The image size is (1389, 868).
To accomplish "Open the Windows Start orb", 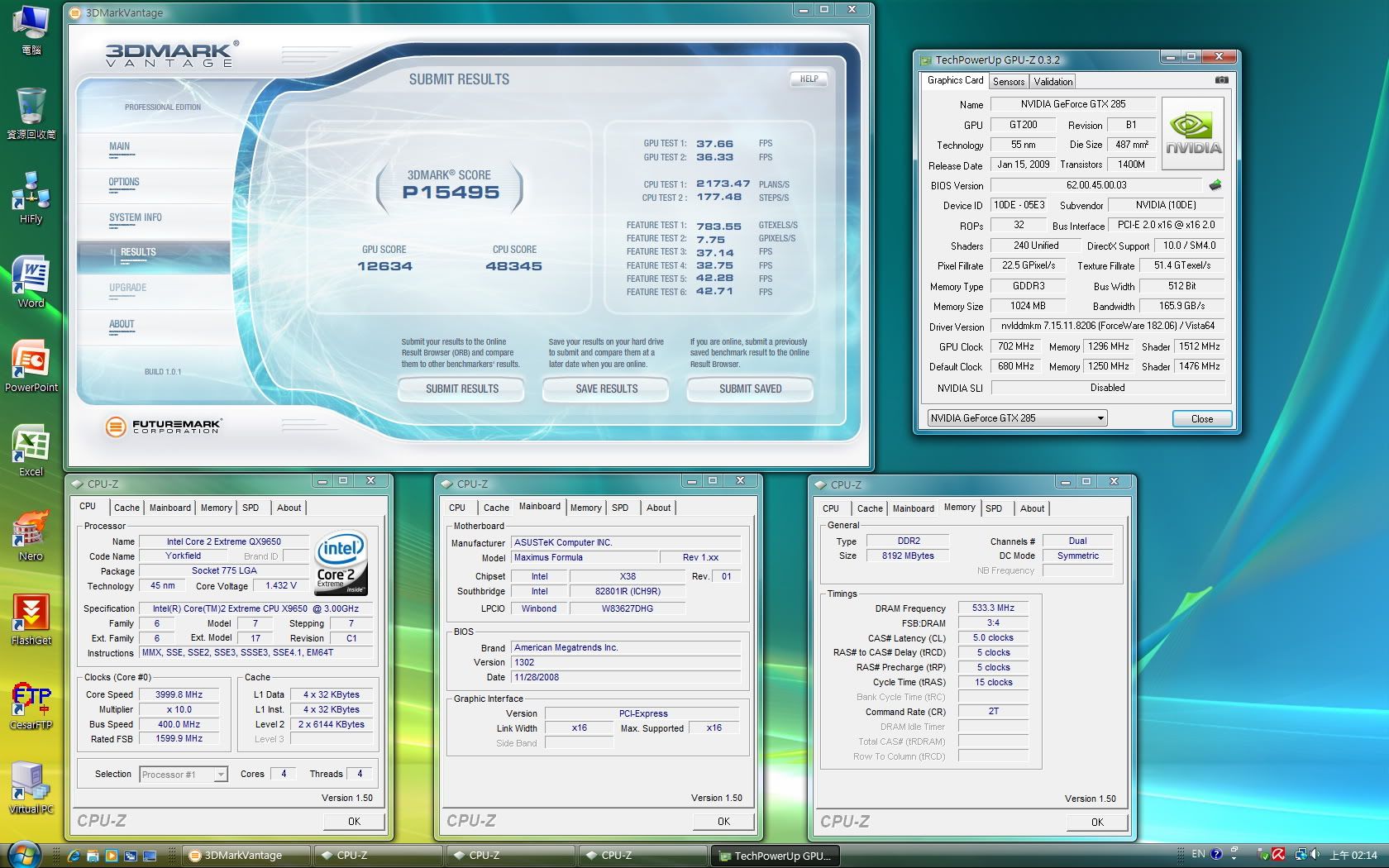I will tap(22, 855).
